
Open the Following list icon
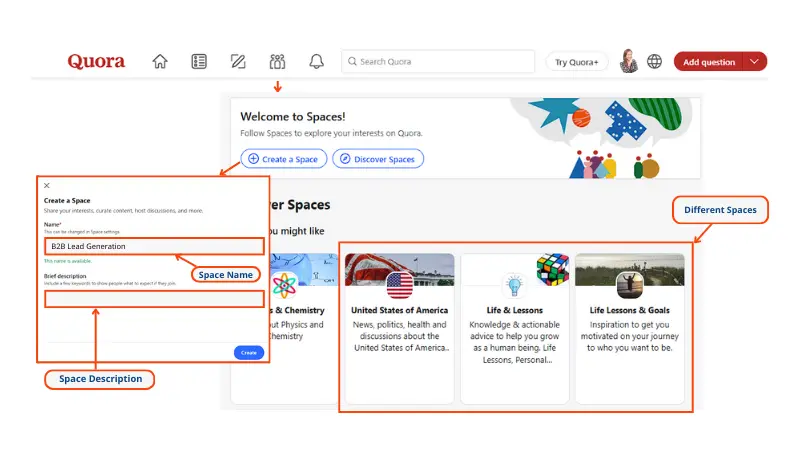(x=199, y=61)
